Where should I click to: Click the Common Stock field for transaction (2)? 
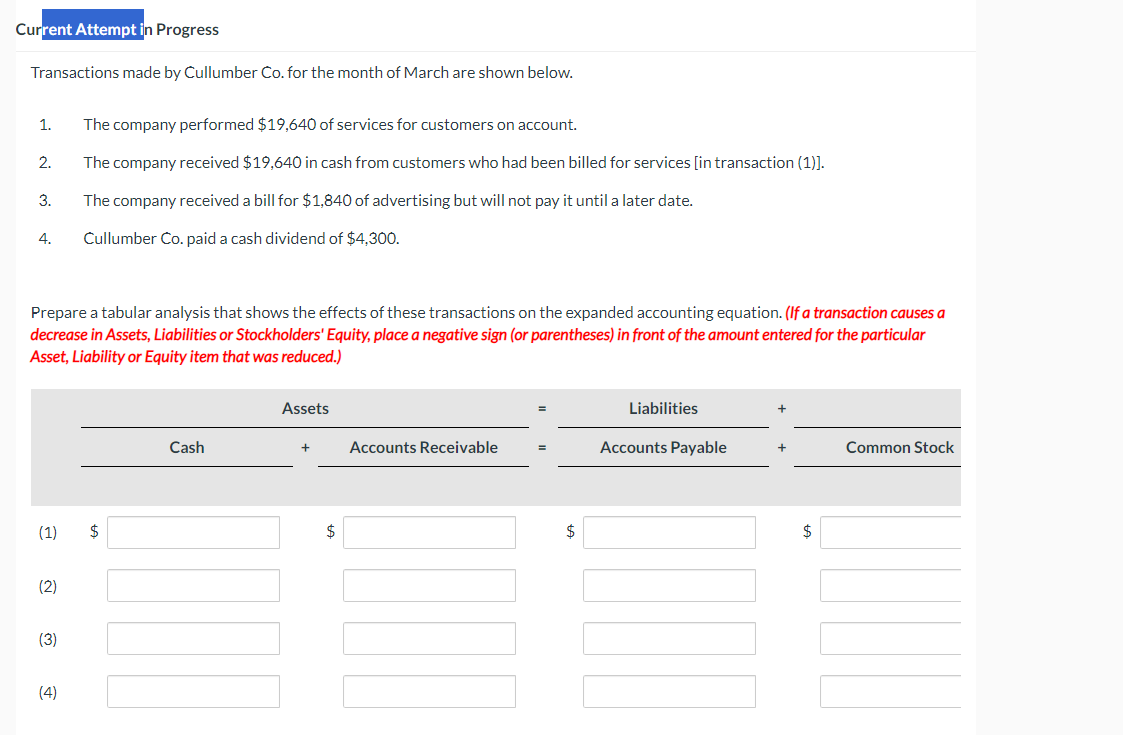pos(890,585)
